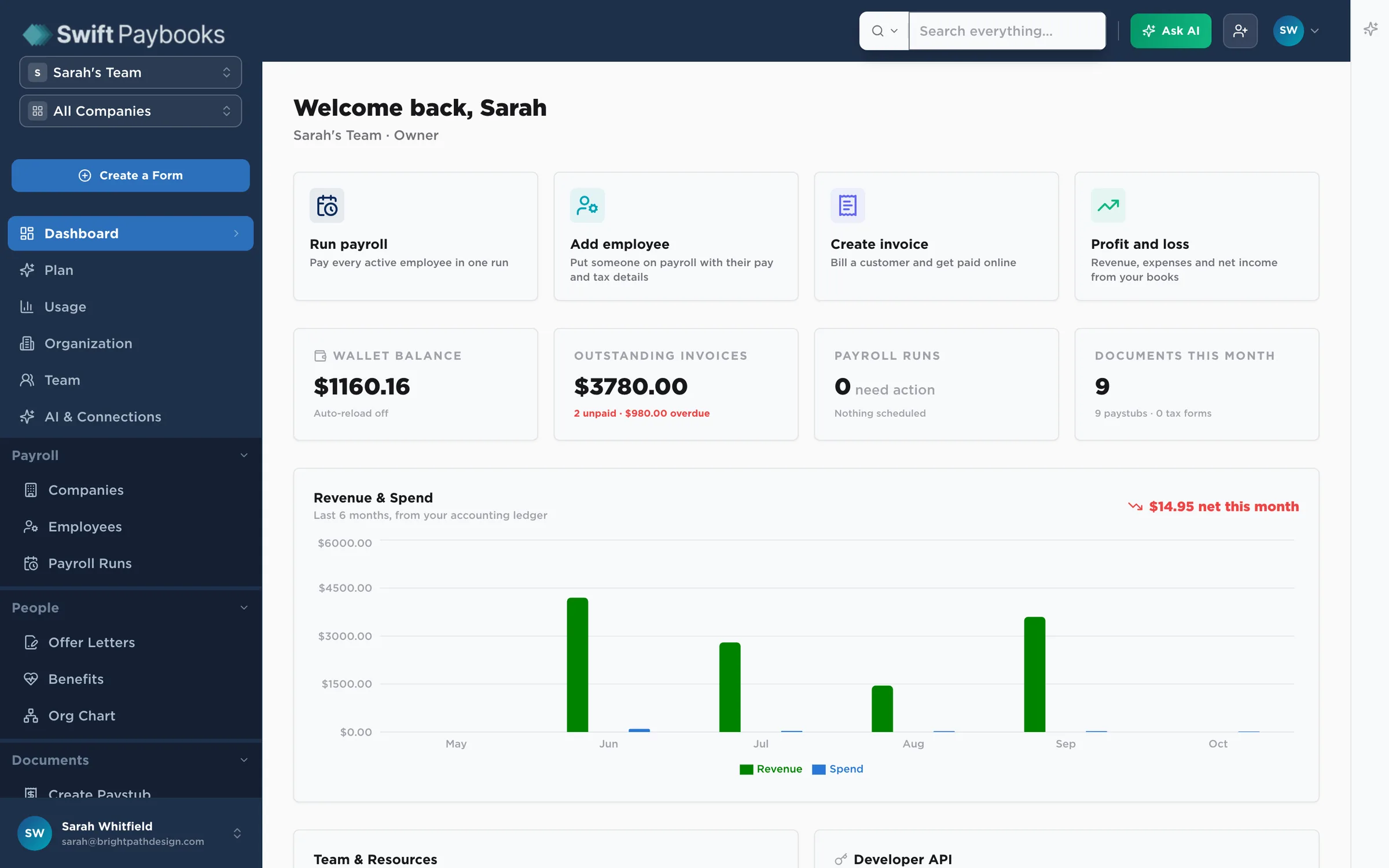Collapse the People sidebar section
This screenshot has width=1389, height=868.
pyautogui.click(x=131, y=608)
